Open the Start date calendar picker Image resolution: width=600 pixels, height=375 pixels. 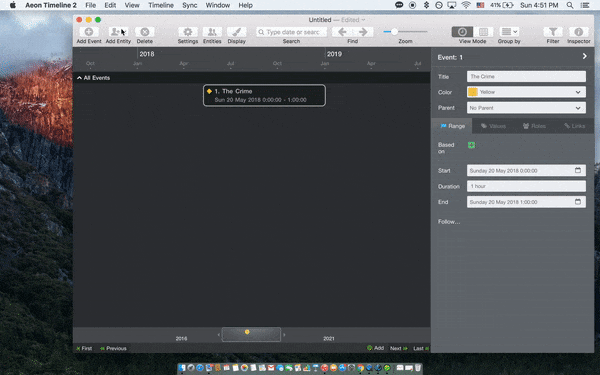point(578,170)
